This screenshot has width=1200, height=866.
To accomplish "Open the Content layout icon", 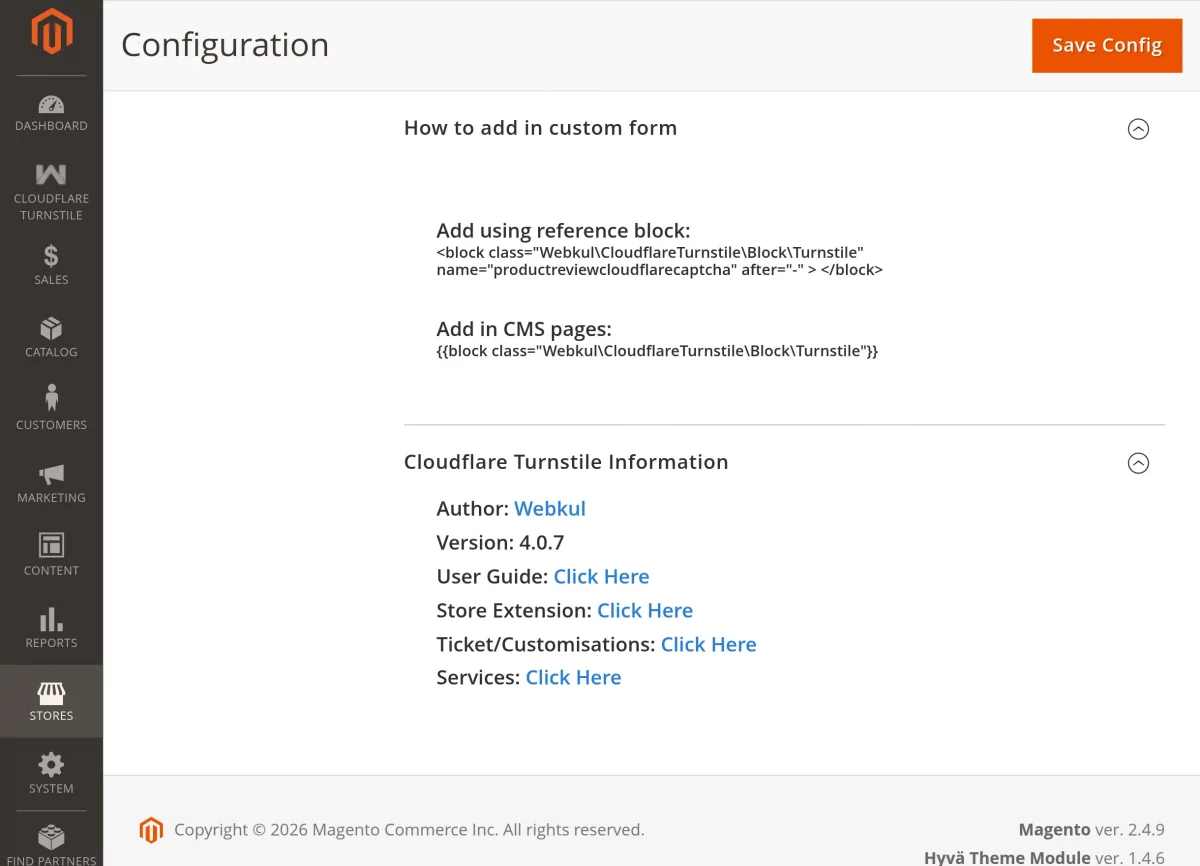I will click(x=51, y=545).
